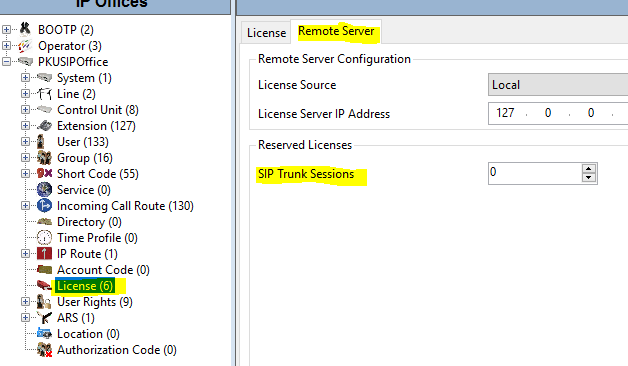Click the User person icon
628x366 pixels.
point(41,142)
